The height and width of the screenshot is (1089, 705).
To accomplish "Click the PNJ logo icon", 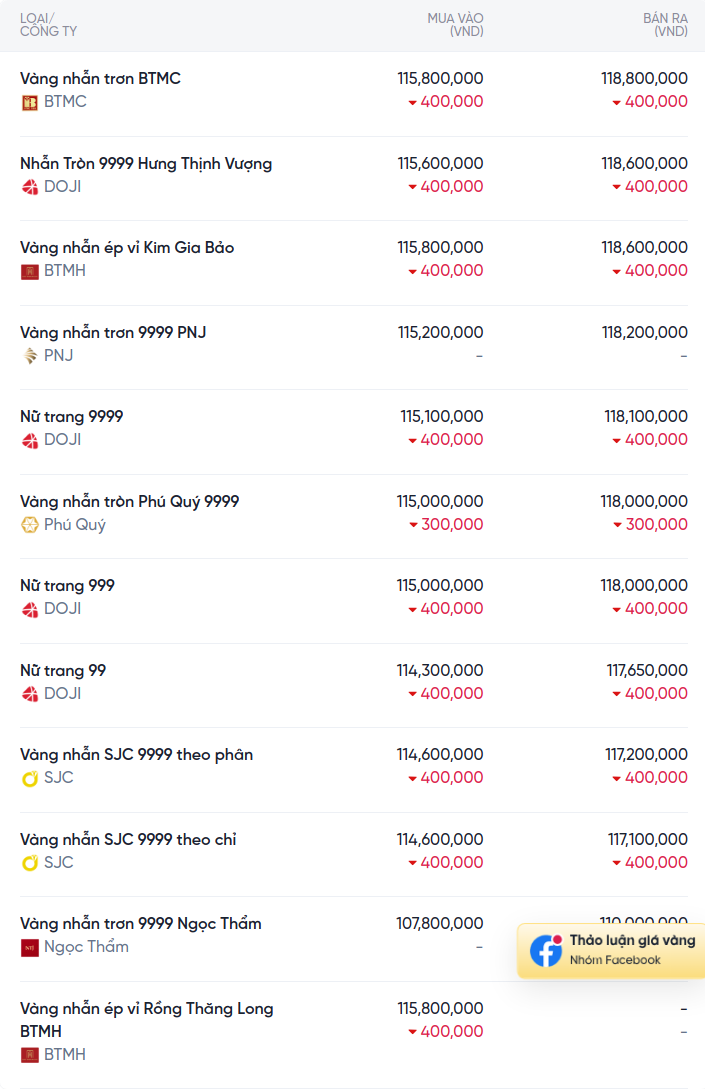I will [29, 356].
